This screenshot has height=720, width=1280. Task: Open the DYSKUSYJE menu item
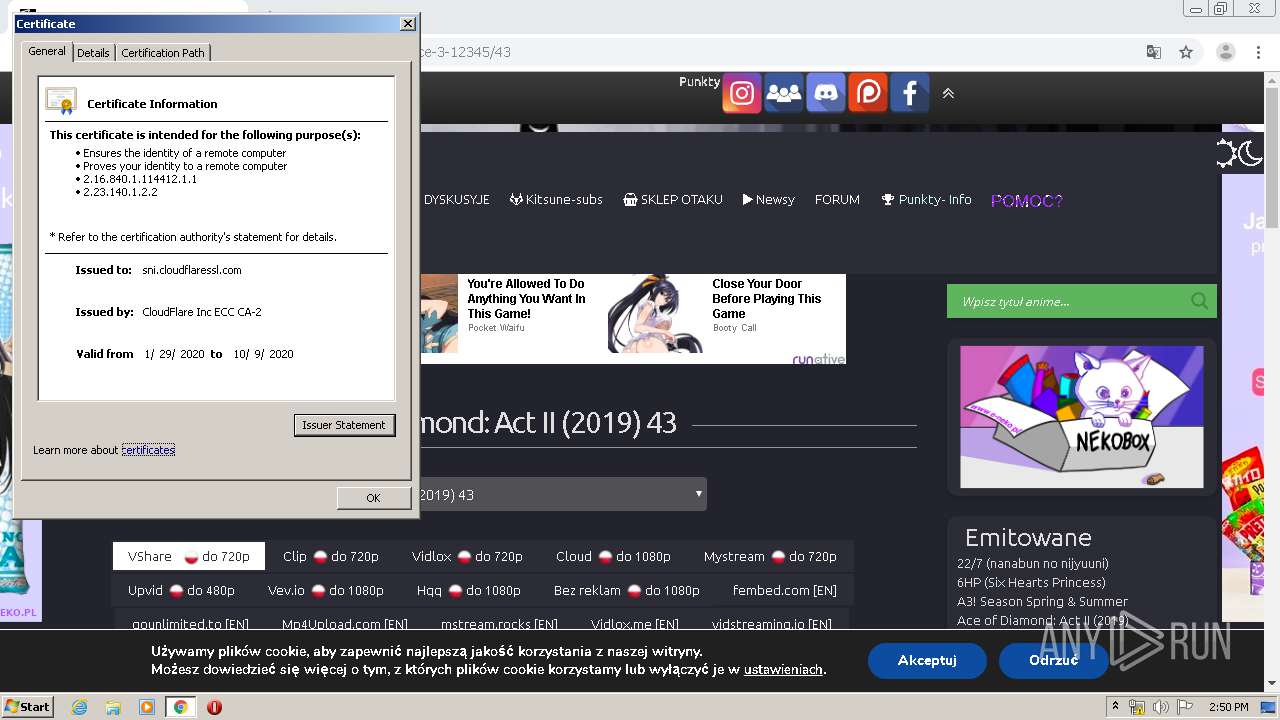click(x=456, y=200)
